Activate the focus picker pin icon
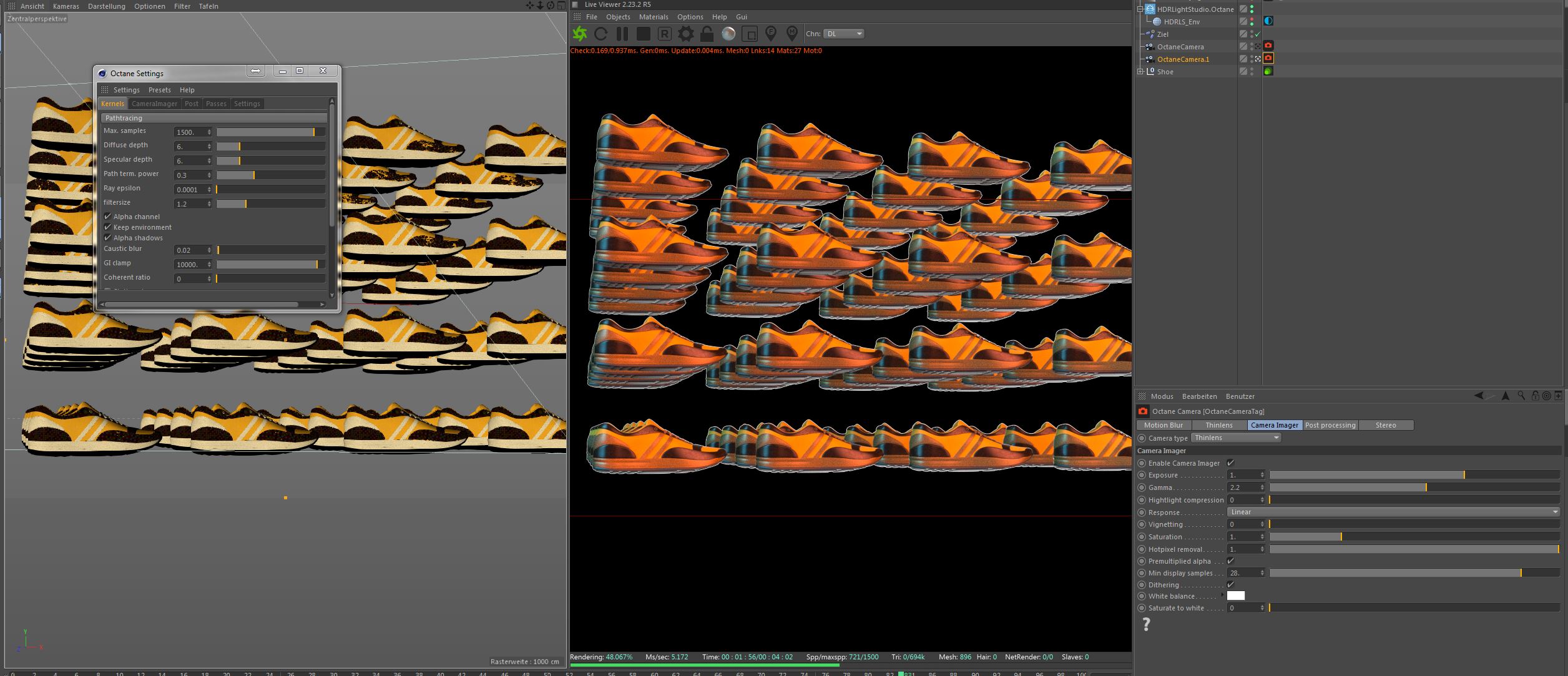The image size is (1568, 676). click(x=771, y=33)
